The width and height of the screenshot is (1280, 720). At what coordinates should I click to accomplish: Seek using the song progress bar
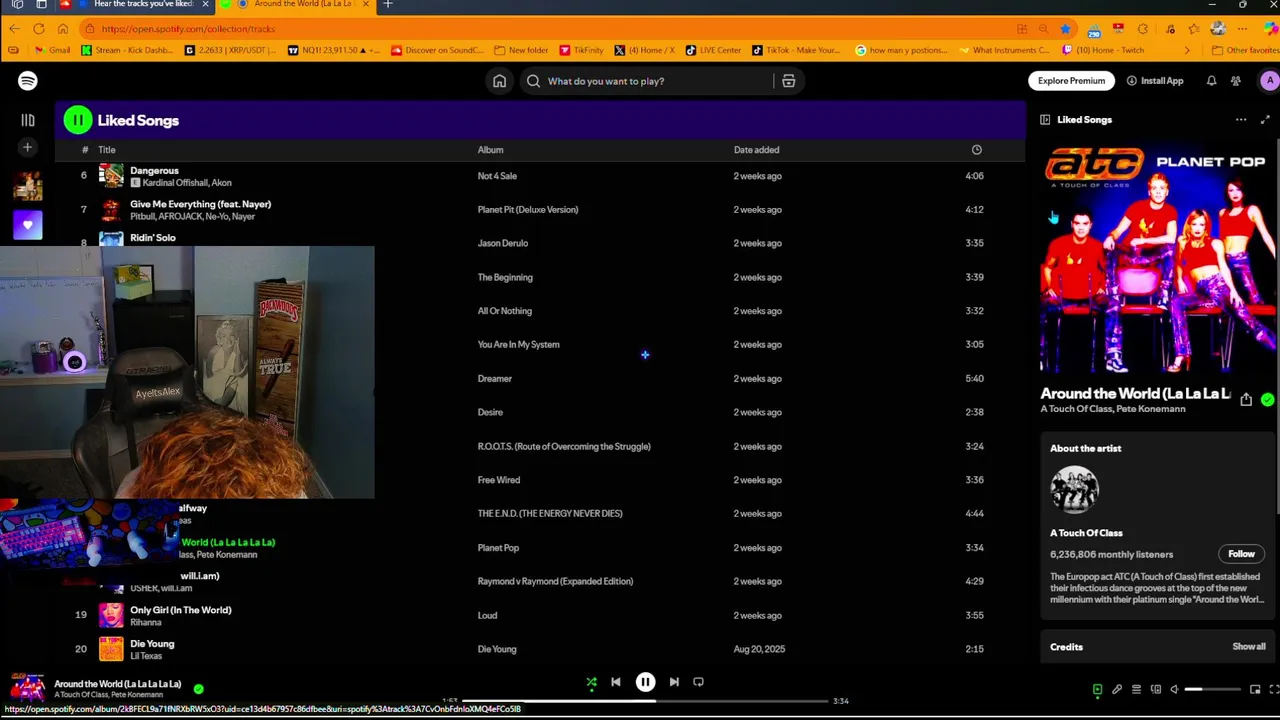[645, 701]
